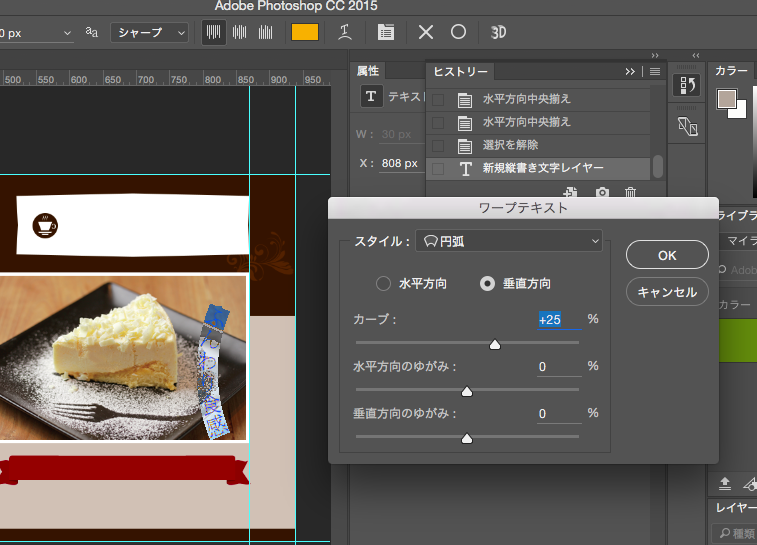Open the docked history panel icon
Screen dimensions: 757x545
(x=687, y=85)
